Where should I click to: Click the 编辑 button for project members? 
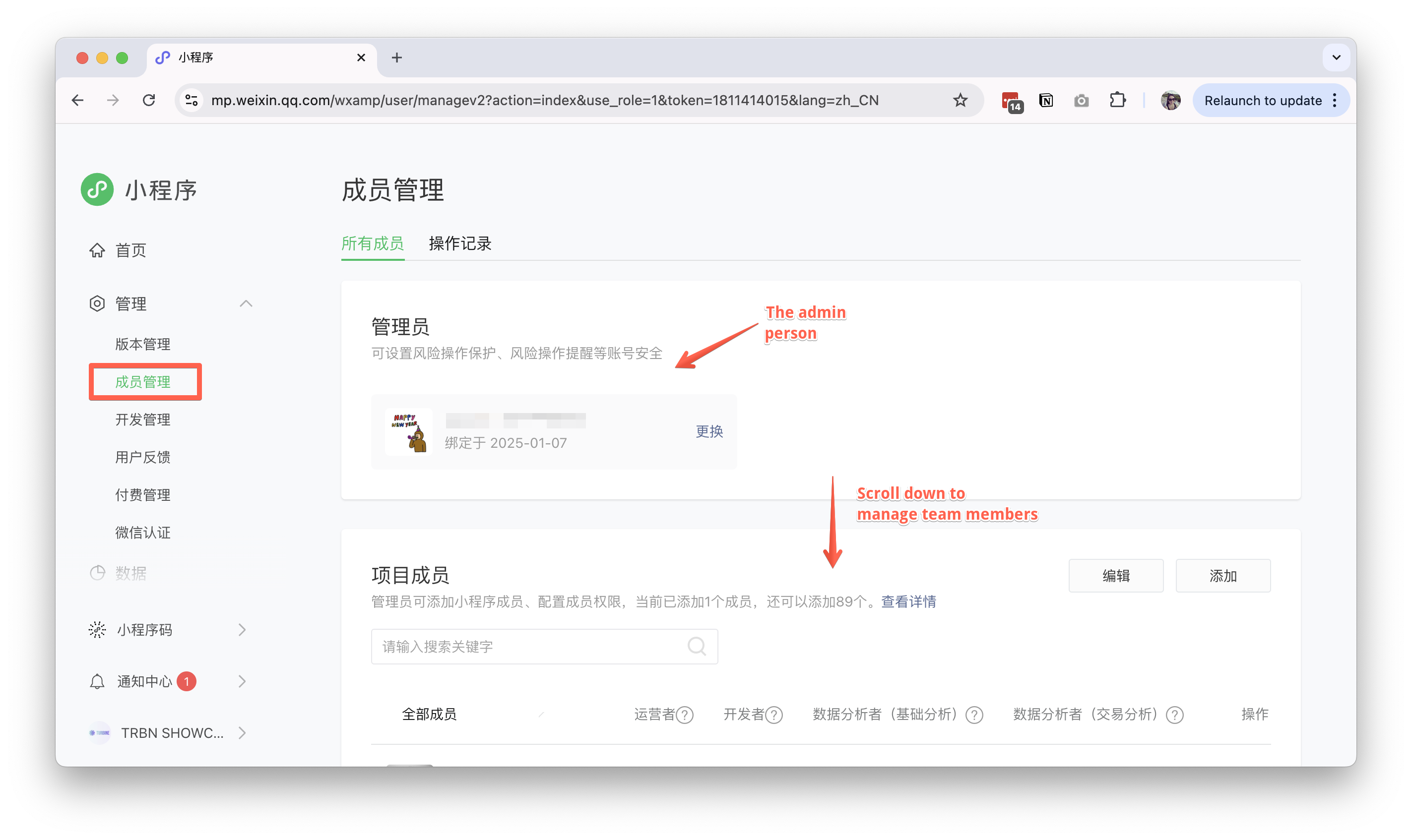pos(1115,576)
